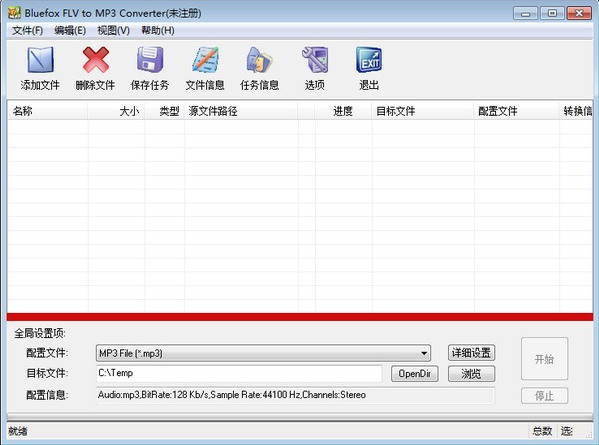Open the 帮助(H) menu
Viewport: 599px width, 445px height.
158,31
